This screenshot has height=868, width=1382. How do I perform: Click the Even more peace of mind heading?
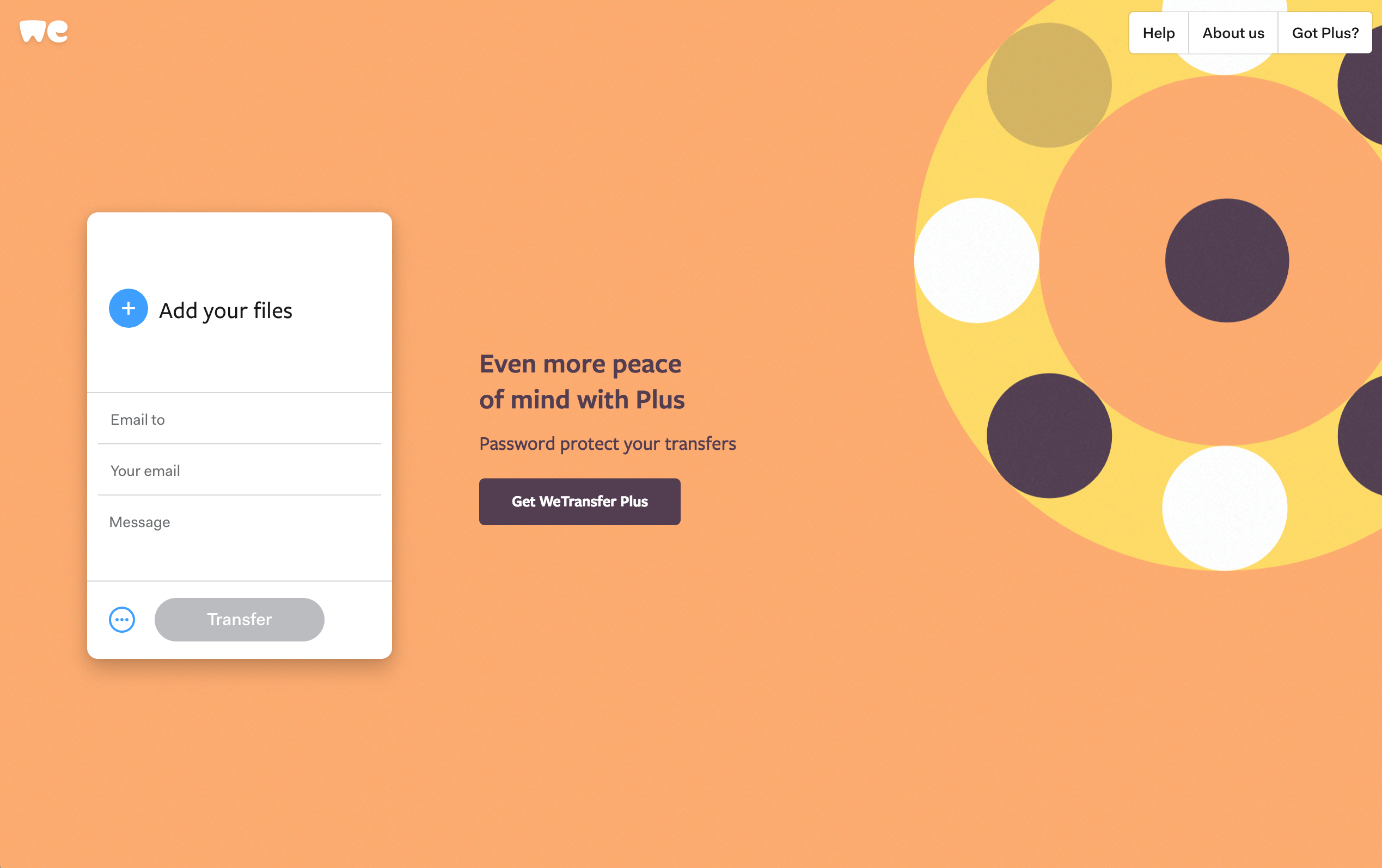click(582, 381)
